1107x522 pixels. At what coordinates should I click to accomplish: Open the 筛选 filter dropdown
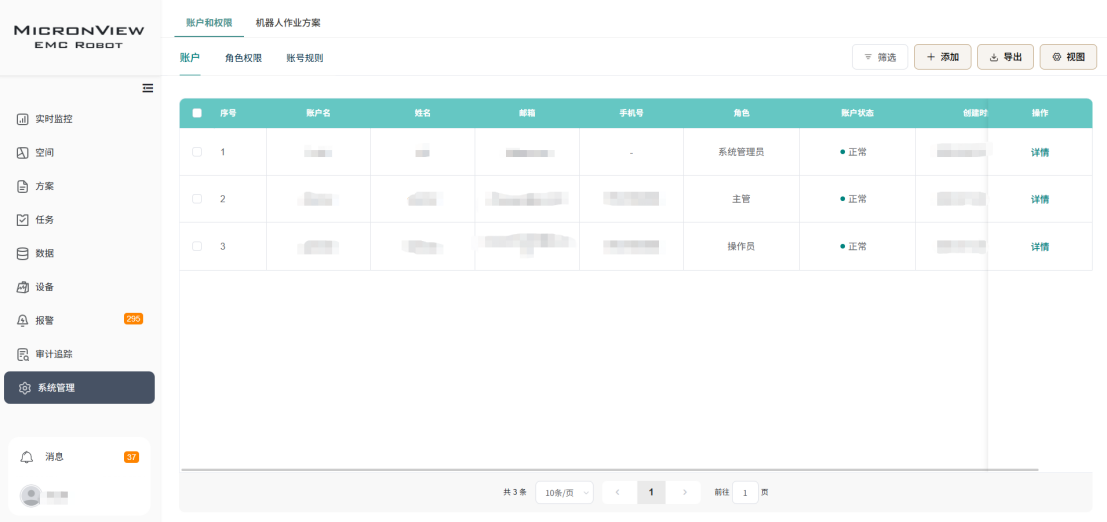[880, 57]
